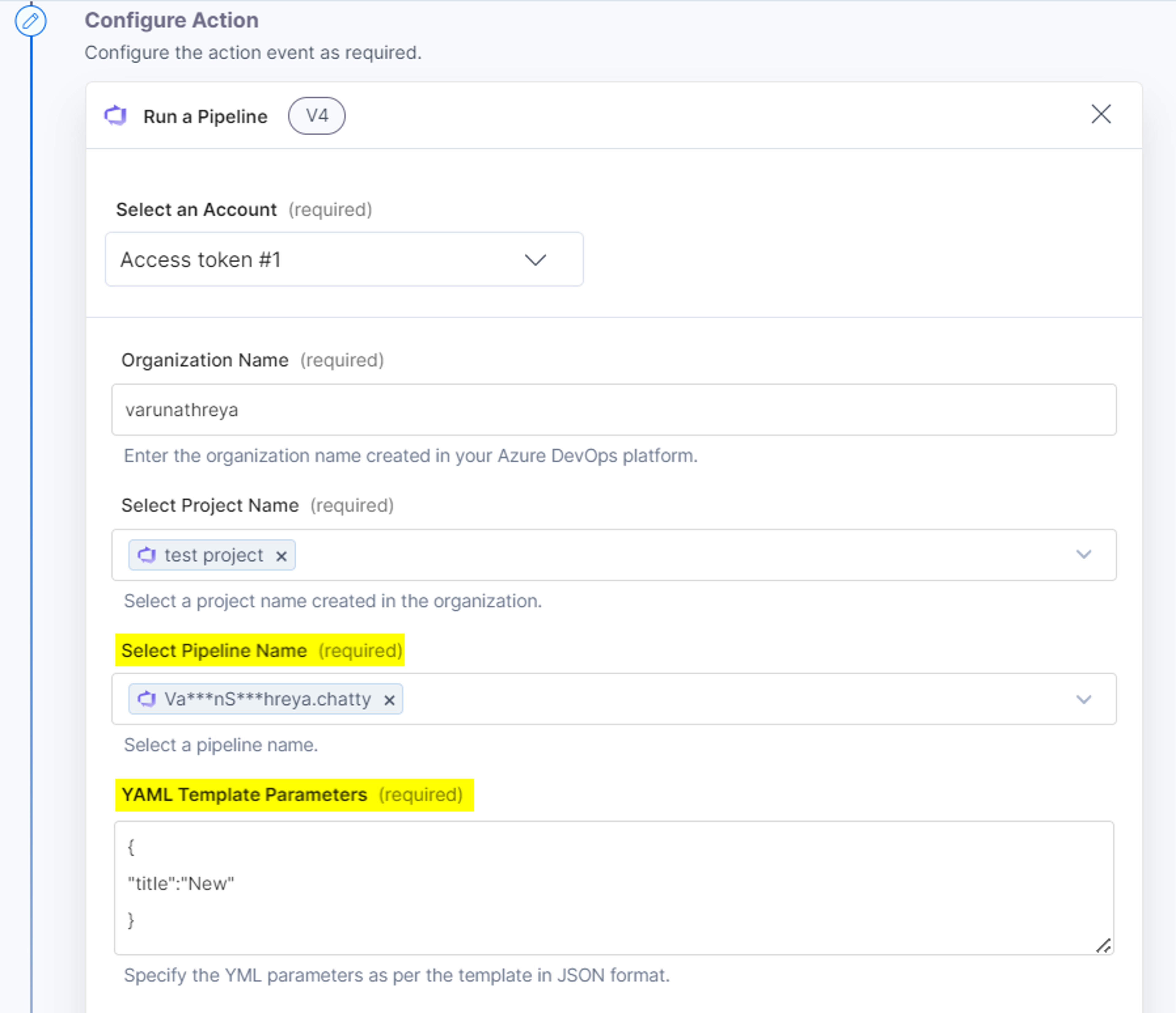Click the Select Project Name label
The height and width of the screenshot is (1013, 1176).
tap(209, 505)
